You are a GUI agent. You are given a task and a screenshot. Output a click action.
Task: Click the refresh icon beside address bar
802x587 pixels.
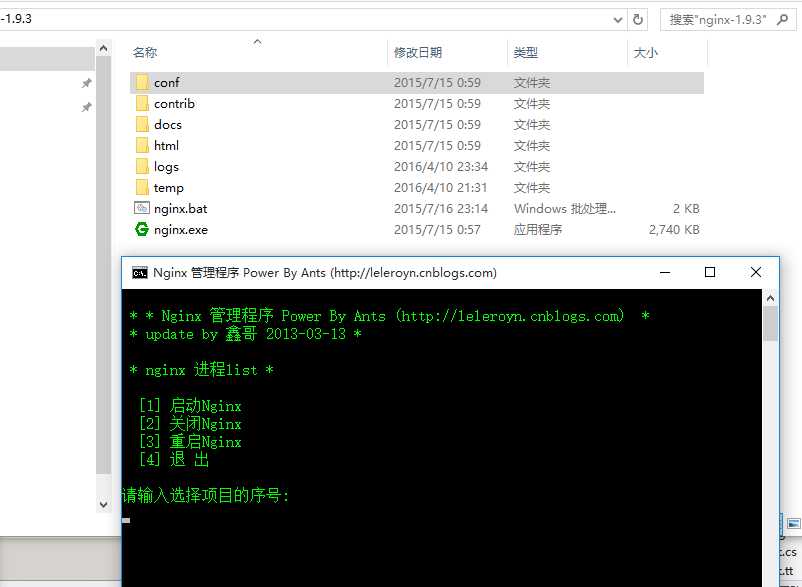click(x=638, y=19)
